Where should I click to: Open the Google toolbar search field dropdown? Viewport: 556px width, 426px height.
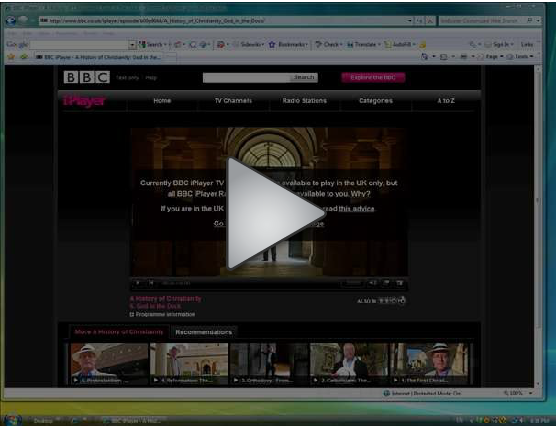132,45
